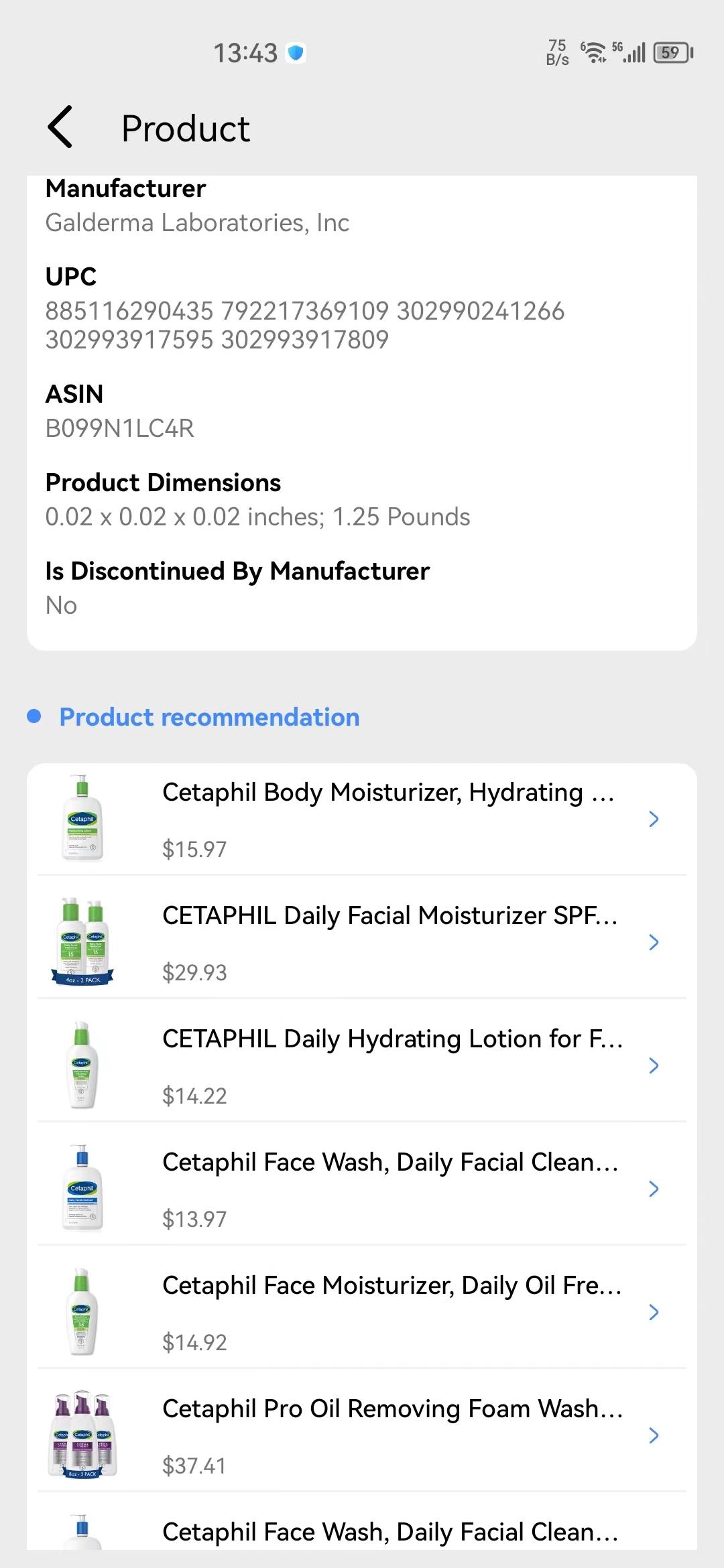Tap chevron for Pro Oil Removing Foam Wash
724x1568 pixels.
click(x=654, y=1435)
